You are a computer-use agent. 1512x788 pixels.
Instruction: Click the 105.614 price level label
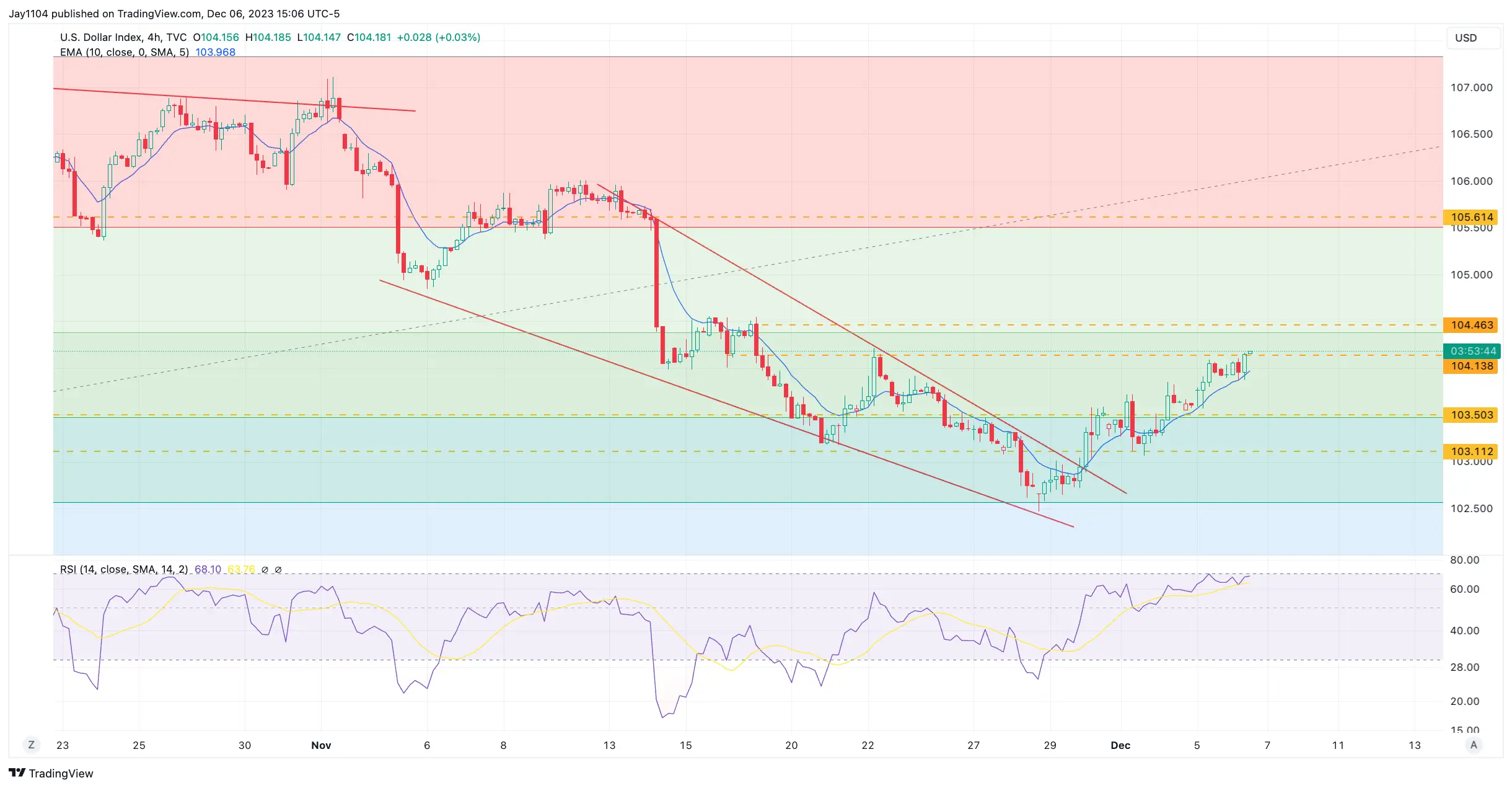click(x=1470, y=217)
